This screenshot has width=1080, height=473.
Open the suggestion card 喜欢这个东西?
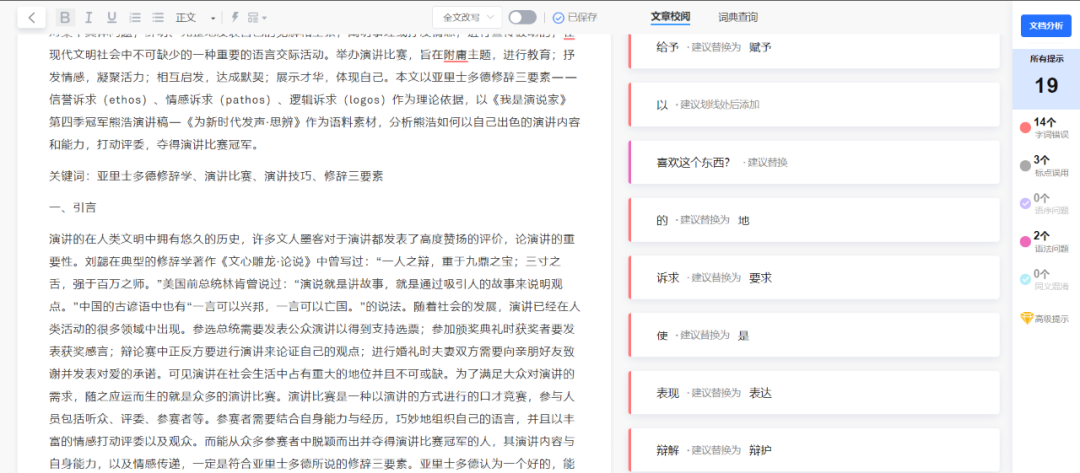(x=813, y=162)
